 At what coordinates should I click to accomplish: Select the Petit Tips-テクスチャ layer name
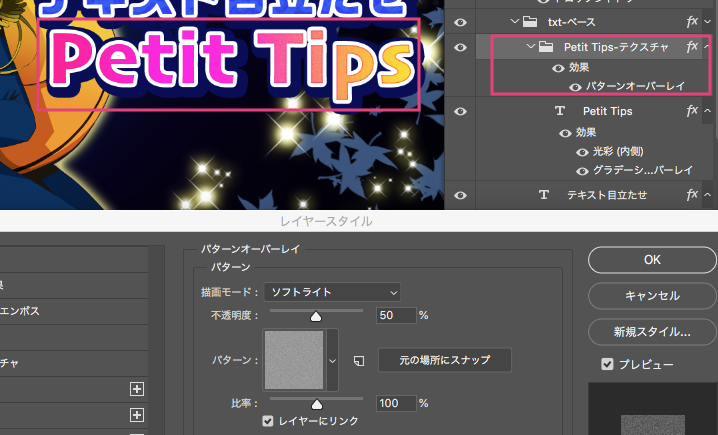click(616, 47)
